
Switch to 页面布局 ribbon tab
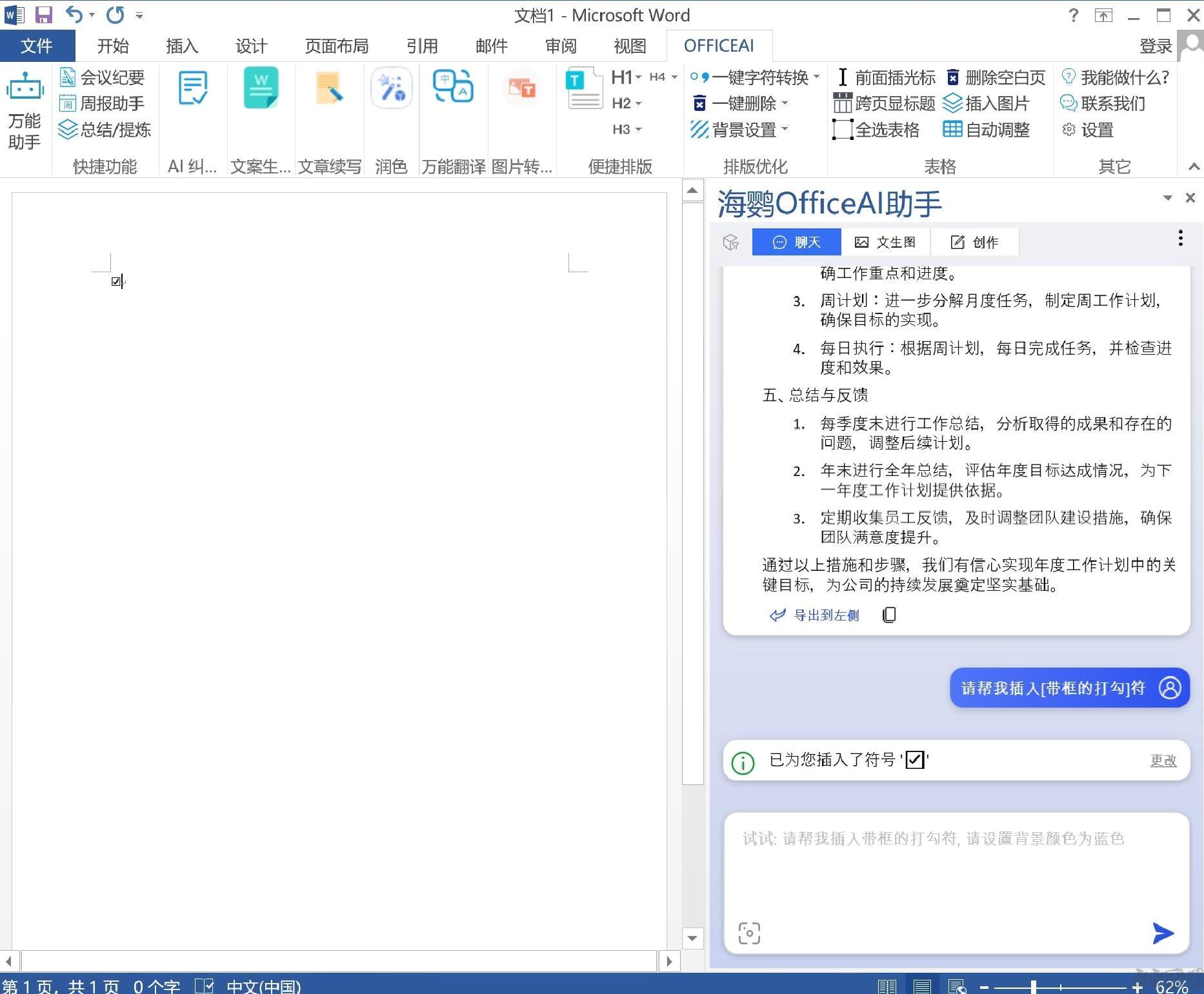pyautogui.click(x=337, y=46)
